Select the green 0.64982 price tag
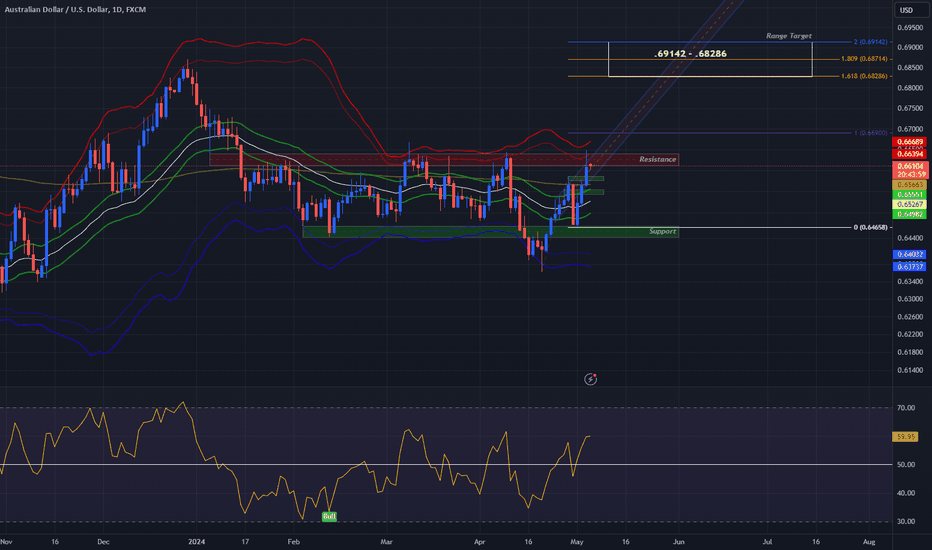Viewport: 932px width, 550px height. click(909, 214)
